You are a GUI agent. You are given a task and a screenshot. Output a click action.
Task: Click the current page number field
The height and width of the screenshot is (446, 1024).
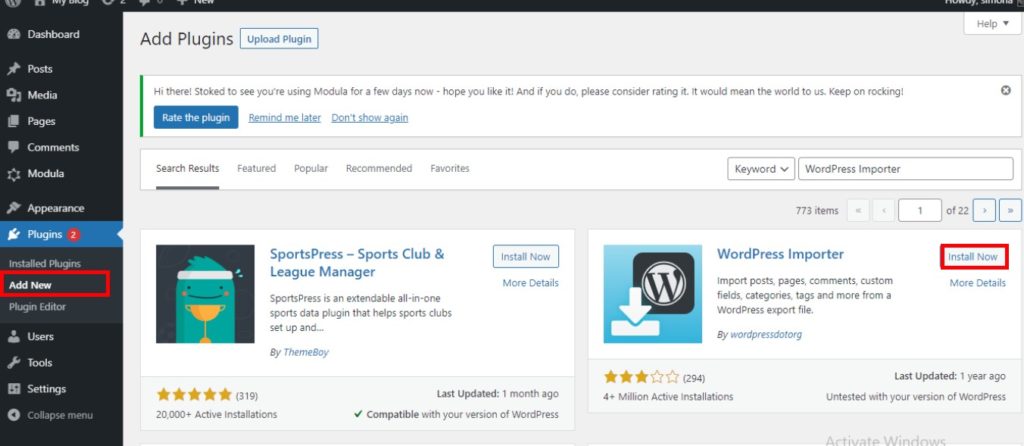click(x=920, y=210)
